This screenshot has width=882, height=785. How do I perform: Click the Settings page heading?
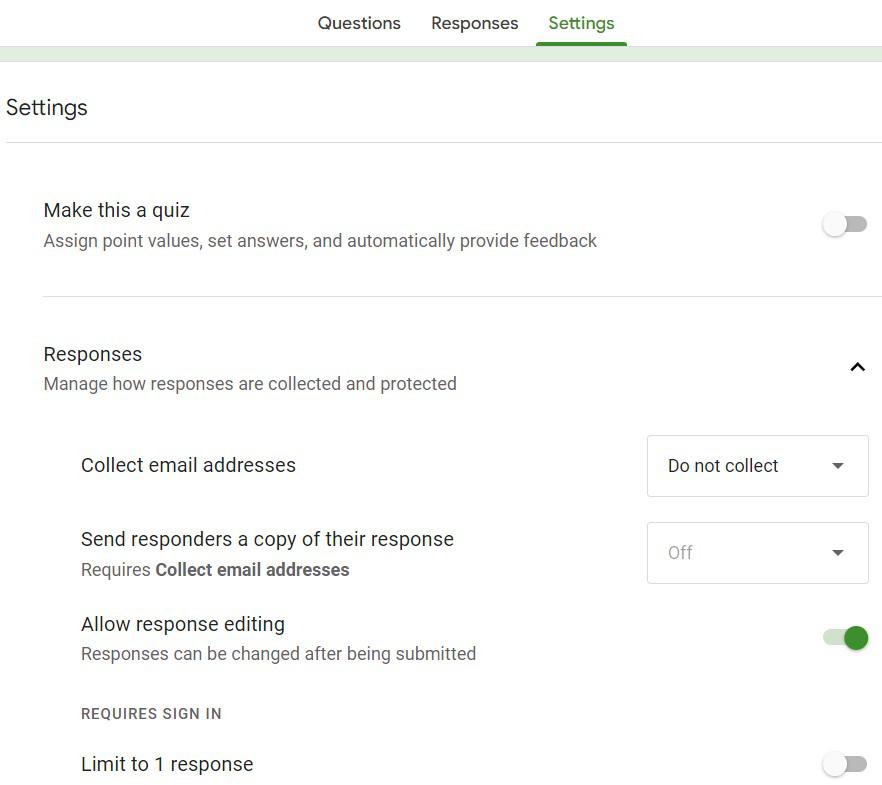(47, 108)
